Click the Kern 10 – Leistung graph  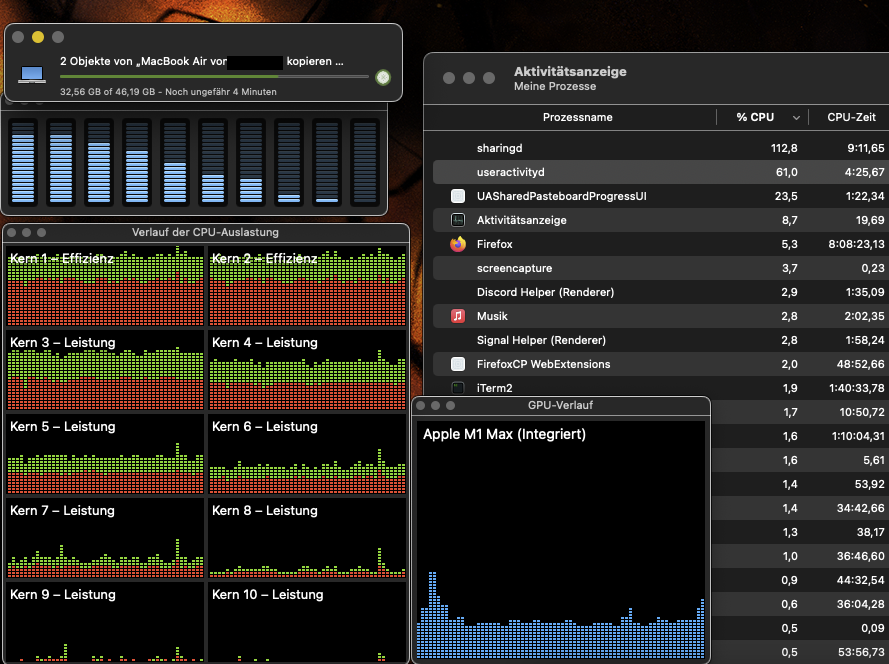click(x=307, y=622)
